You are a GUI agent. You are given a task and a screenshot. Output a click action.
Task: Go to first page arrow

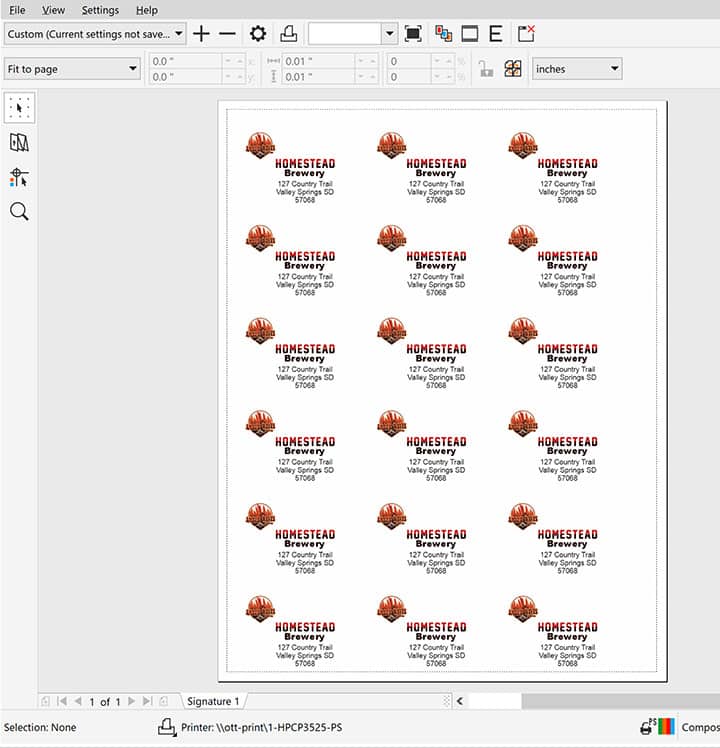pos(62,701)
